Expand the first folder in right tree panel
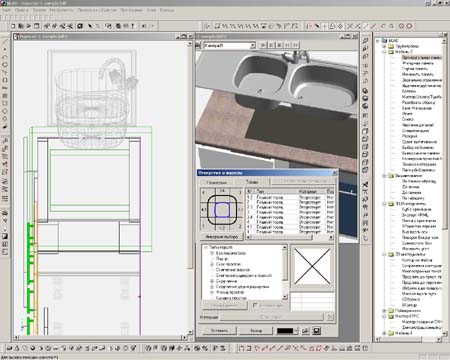The height and width of the screenshot is (360, 450). (x=384, y=46)
